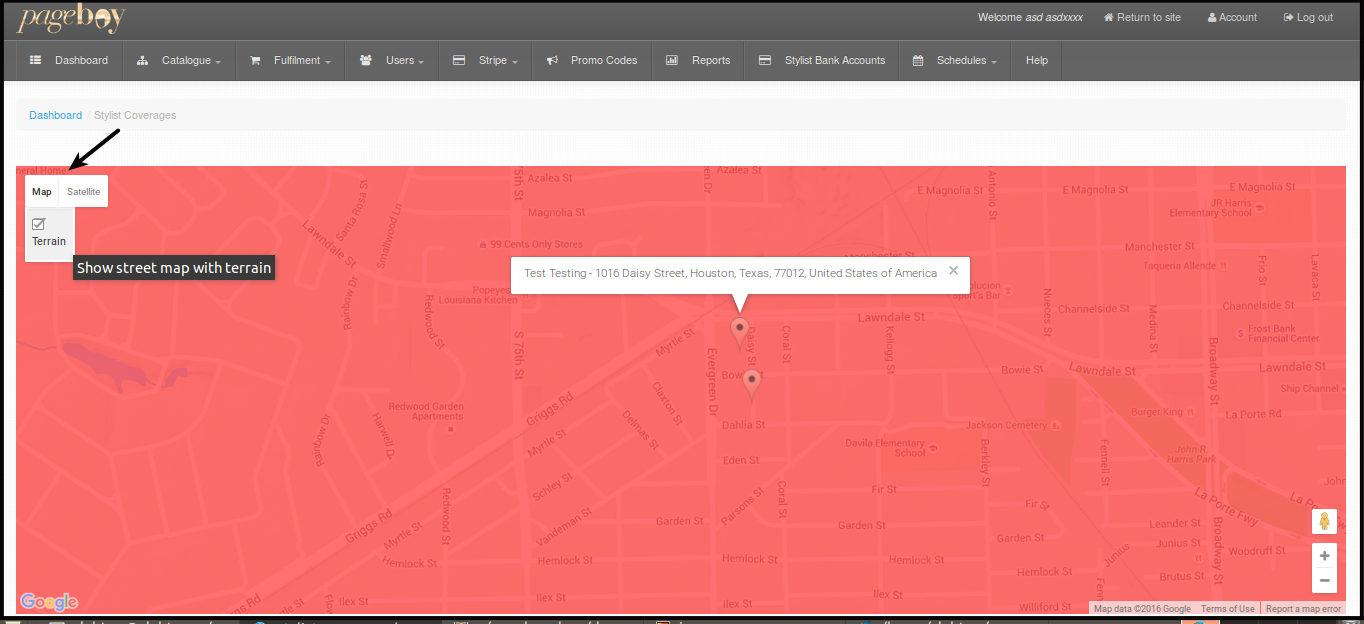Click the Fulfilment shopping cart icon
The image size is (1364, 624).
click(255, 60)
